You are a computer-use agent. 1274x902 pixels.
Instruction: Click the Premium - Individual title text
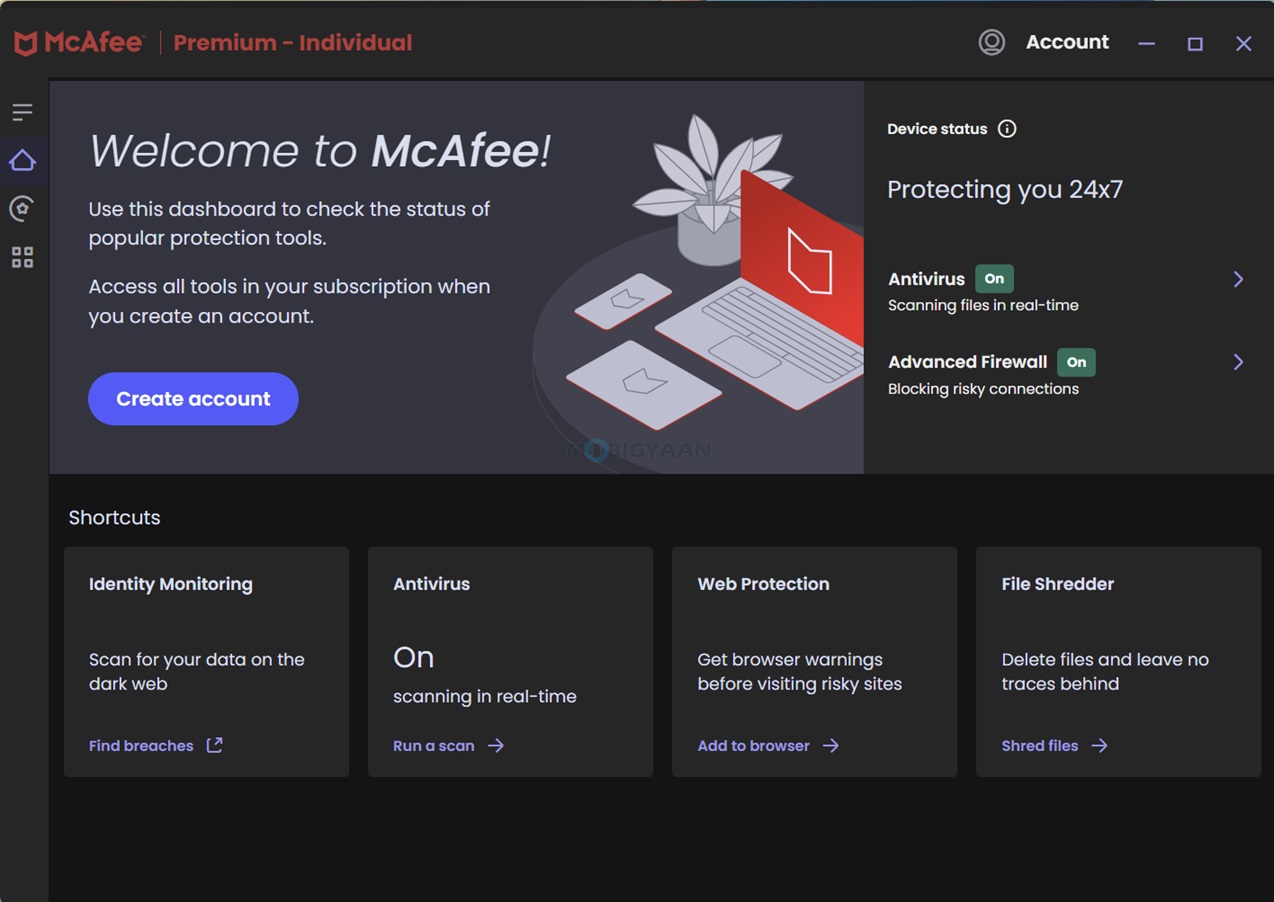[x=293, y=43]
